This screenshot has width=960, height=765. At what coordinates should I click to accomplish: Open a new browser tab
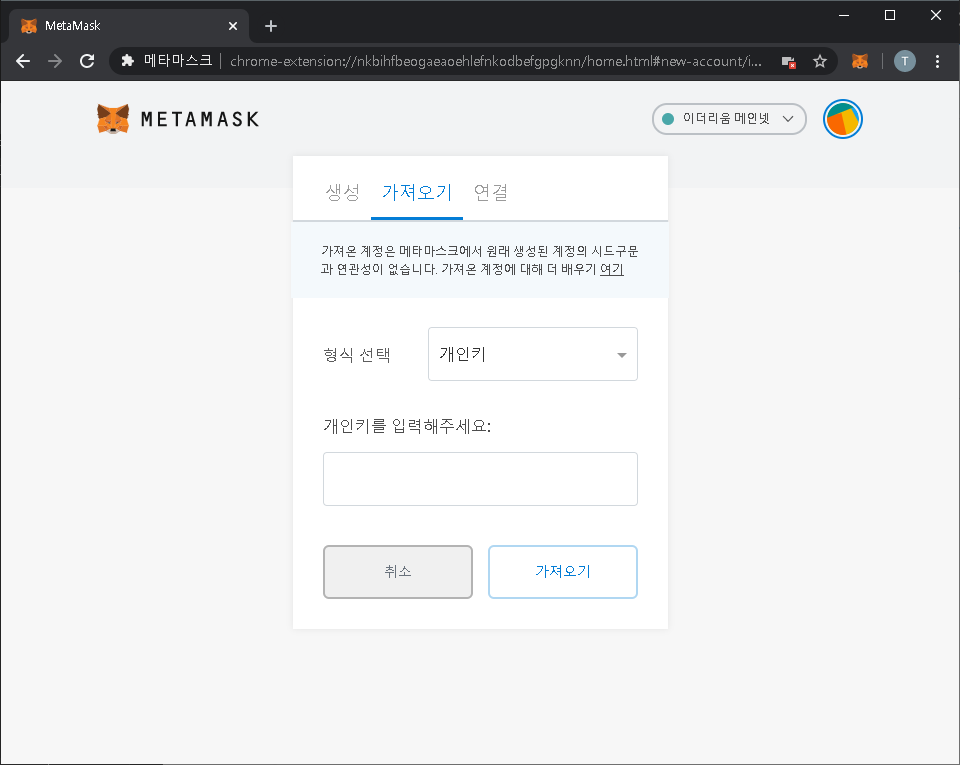point(271,26)
